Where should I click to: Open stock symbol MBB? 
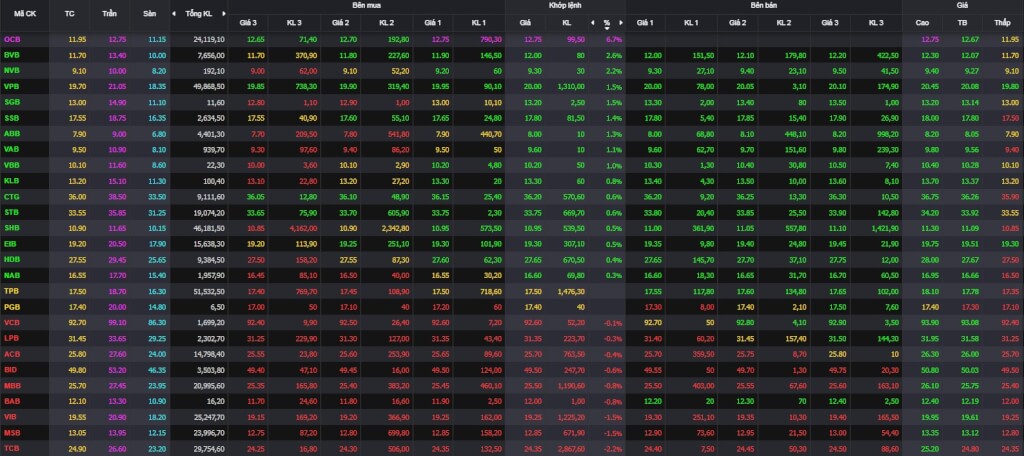coord(12,385)
